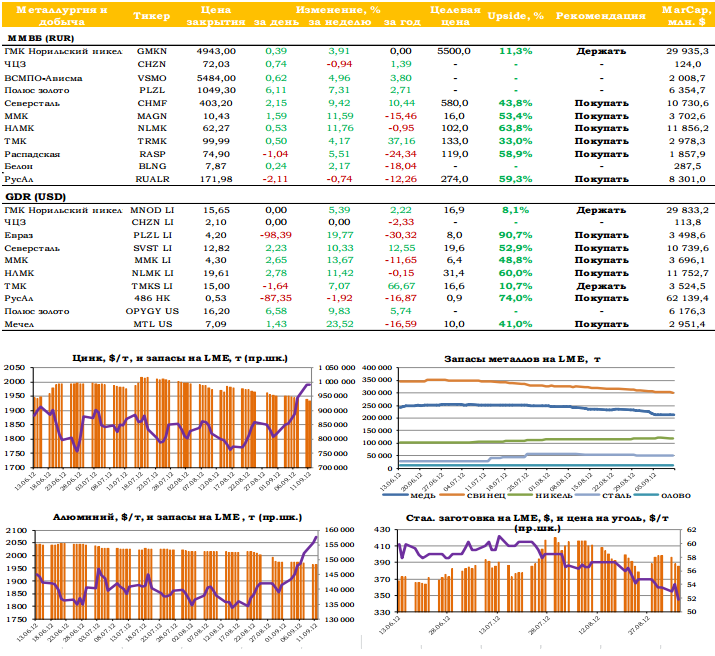Select the upside value 63,8%
Viewport: 715px width, 656px height.
(516, 128)
